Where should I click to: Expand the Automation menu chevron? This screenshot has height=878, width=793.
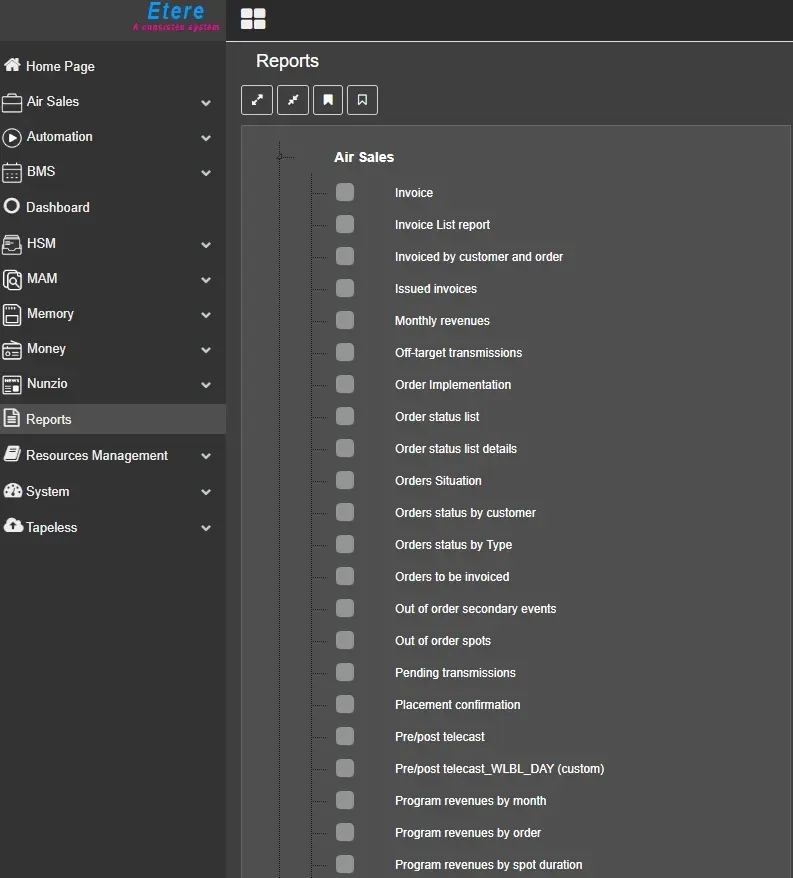(206, 137)
